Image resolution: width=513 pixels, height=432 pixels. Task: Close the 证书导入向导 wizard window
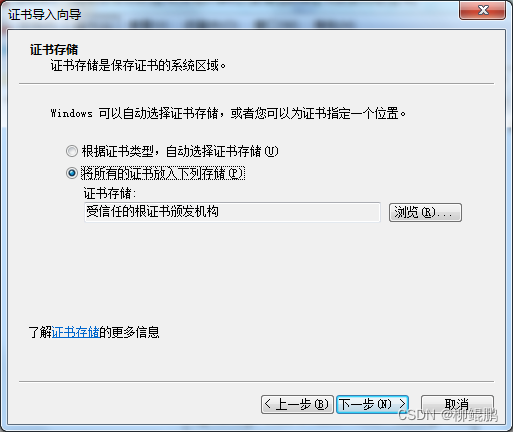coord(483,10)
